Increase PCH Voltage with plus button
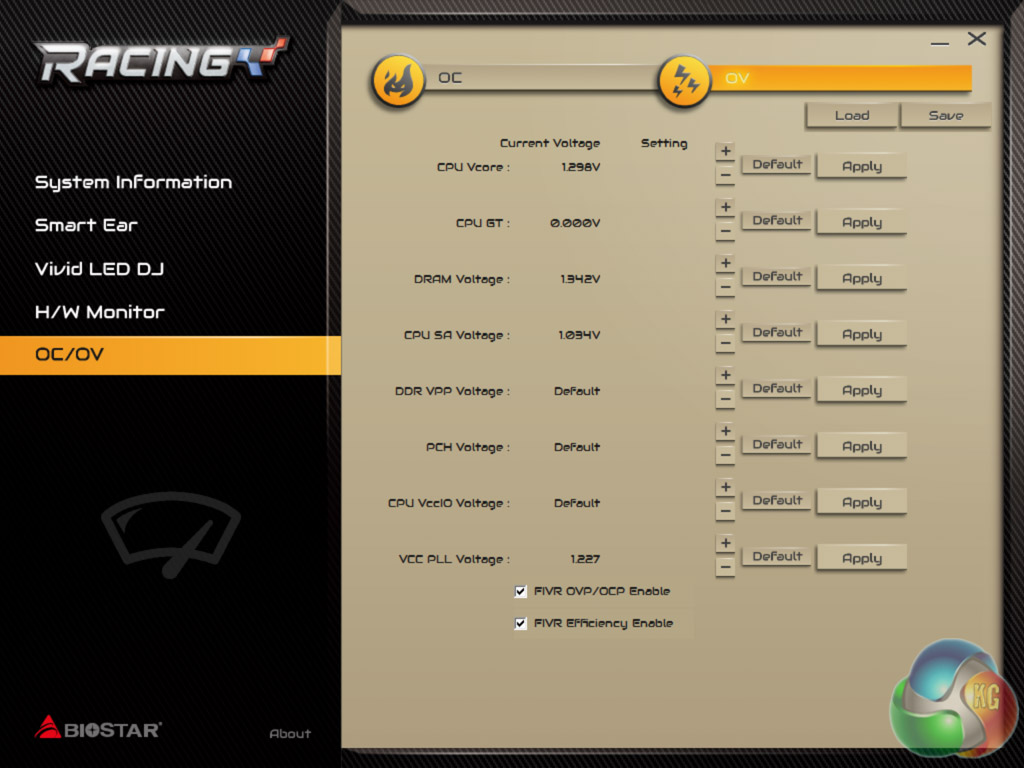Image resolution: width=1024 pixels, height=768 pixels. pyautogui.click(x=725, y=432)
